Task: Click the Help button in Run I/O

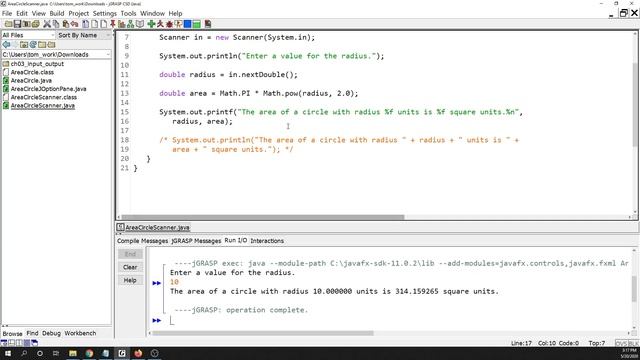Action: coord(130,280)
